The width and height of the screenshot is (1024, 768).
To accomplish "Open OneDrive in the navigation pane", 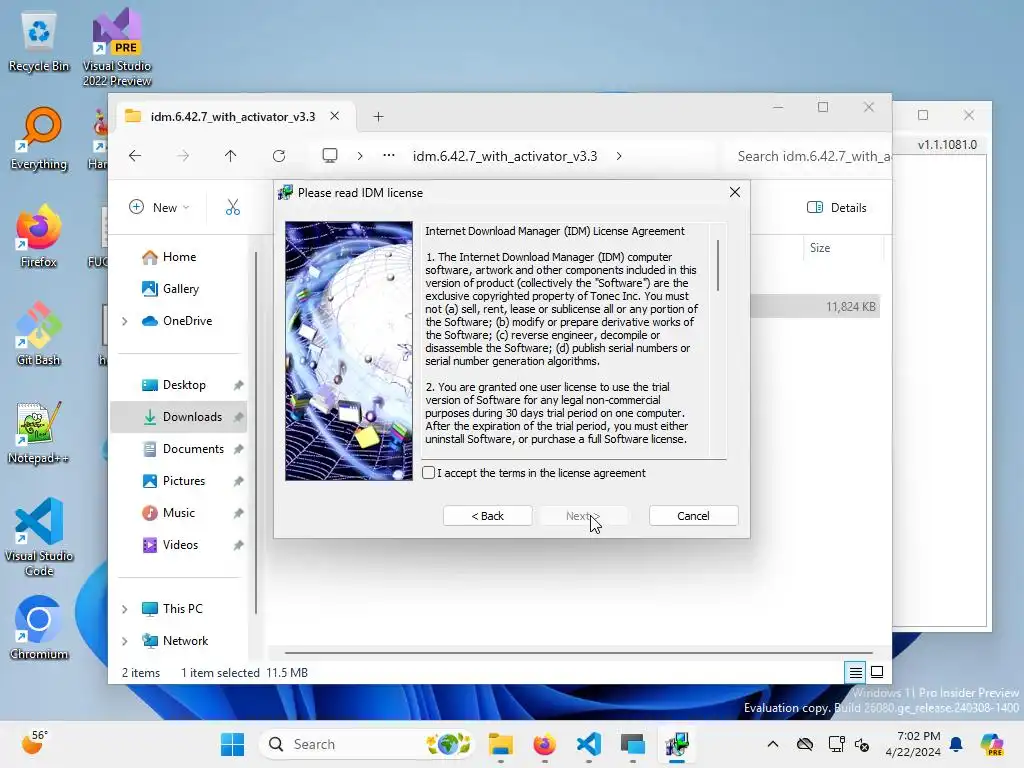I will click(x=187, y=321).
